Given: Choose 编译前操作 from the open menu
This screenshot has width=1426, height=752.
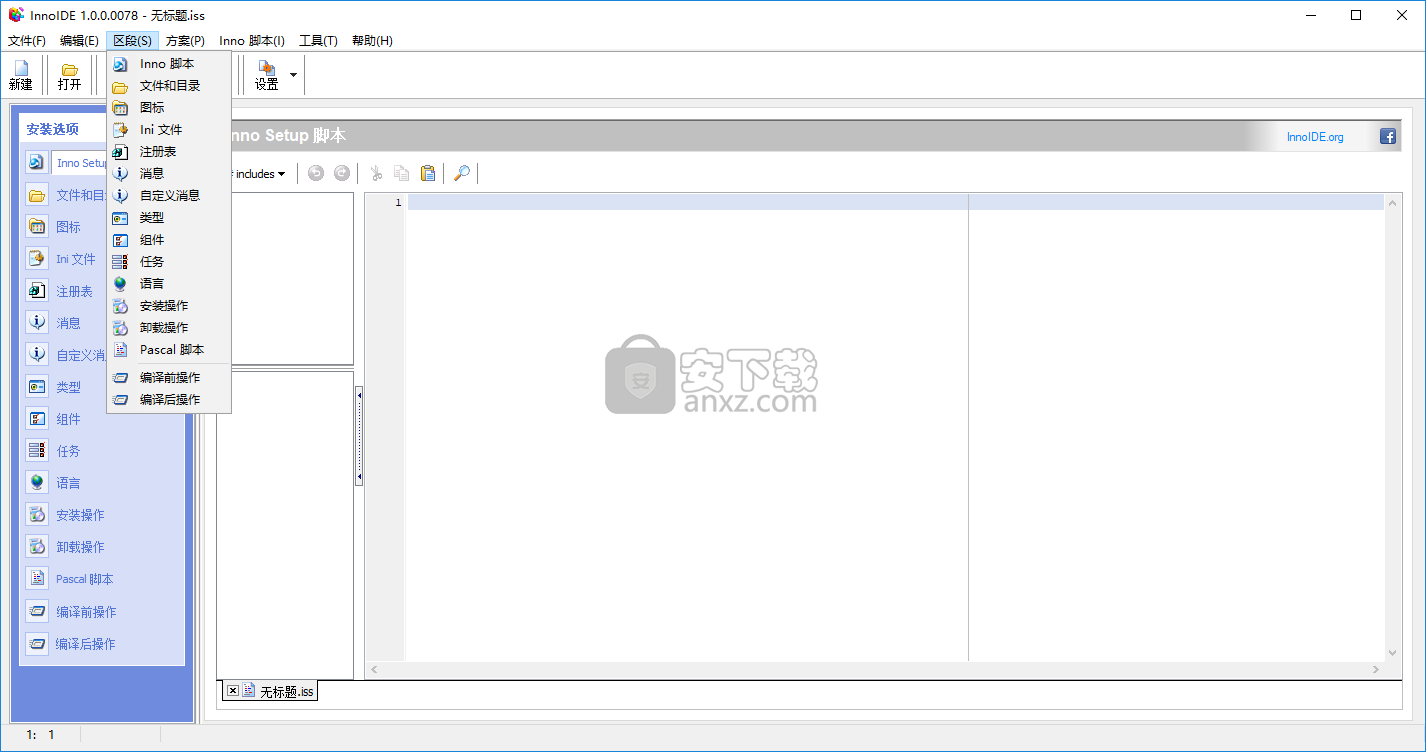Looking at the screenshot, I should point(170,377).
